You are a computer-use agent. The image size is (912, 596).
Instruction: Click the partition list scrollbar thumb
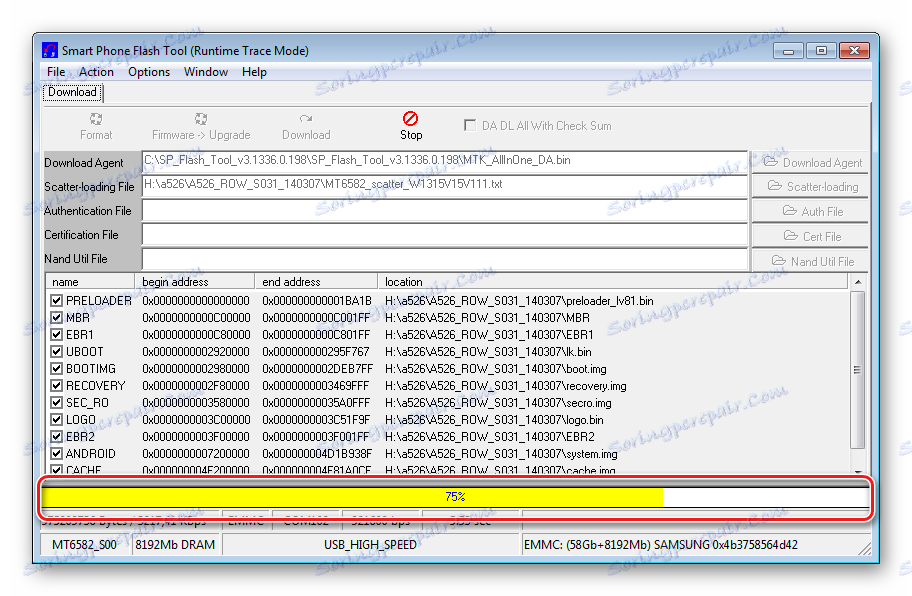pos(858,370)
